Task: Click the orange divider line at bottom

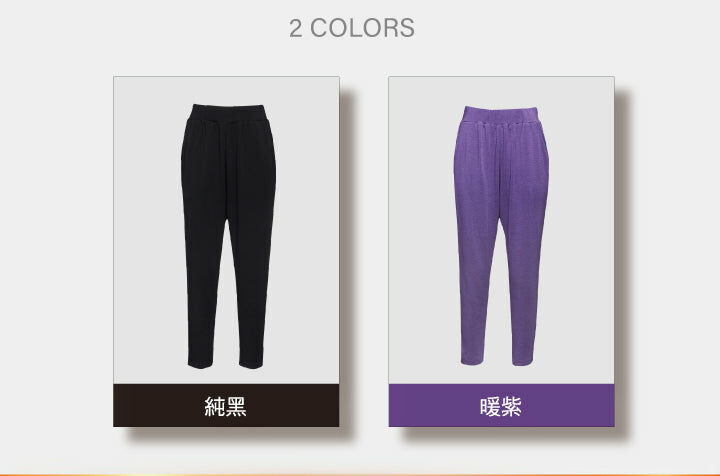Action: tap(360, 475)
